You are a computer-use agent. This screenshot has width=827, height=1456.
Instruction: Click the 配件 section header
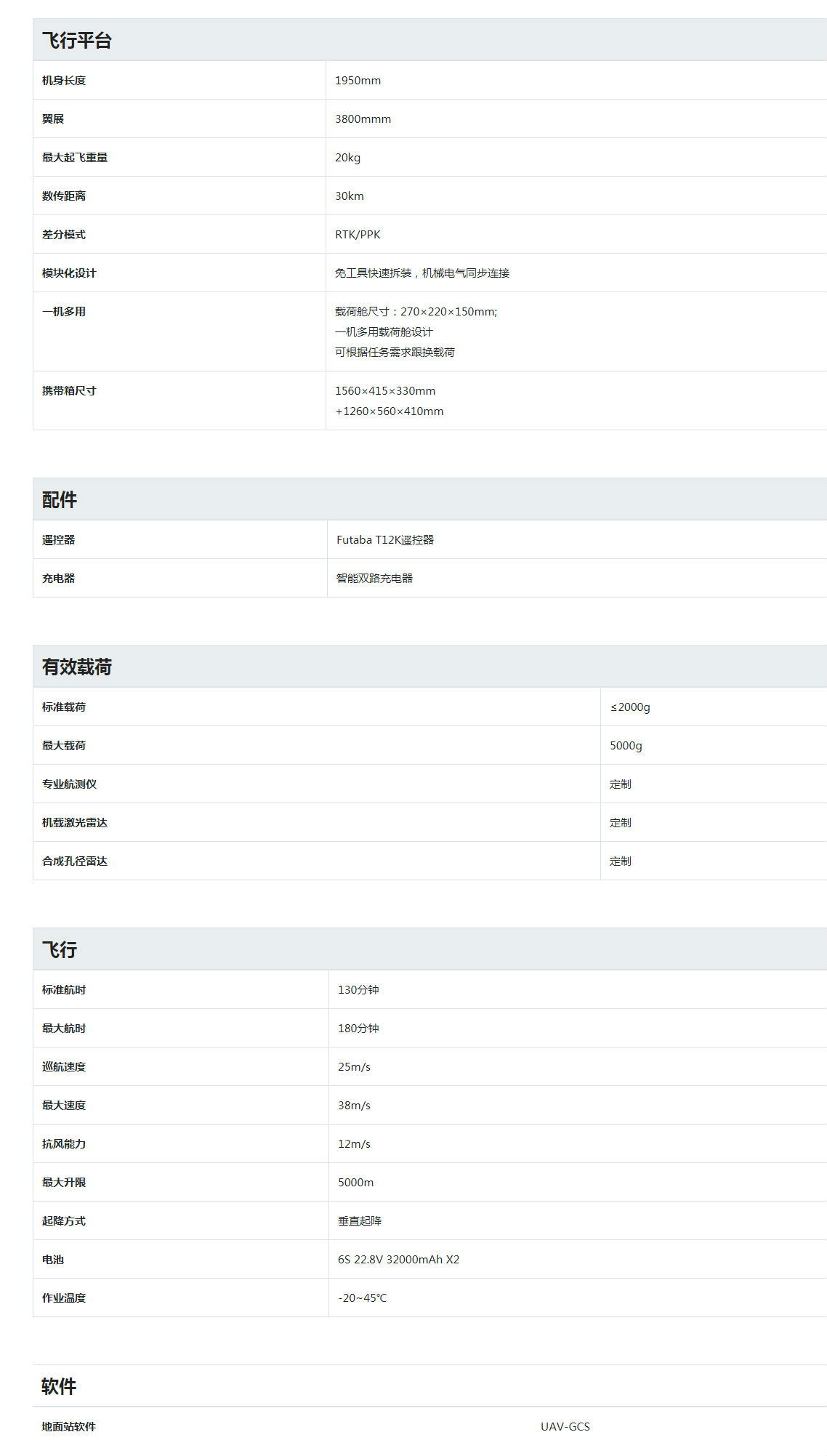(60, 500)
